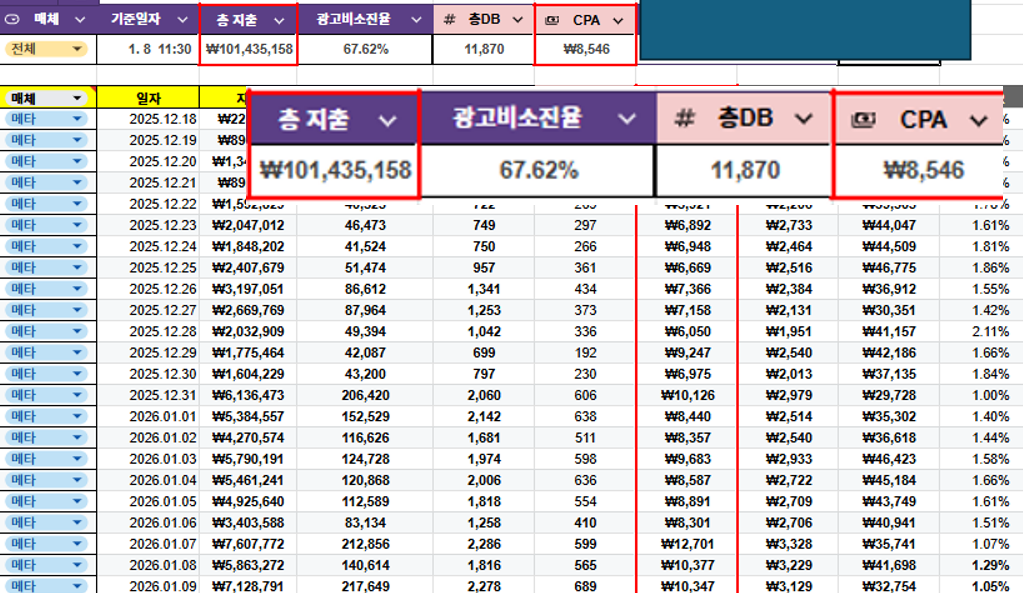Screen dimensions: 1023x593
Task: Select the cell showing ₩1,951
Action: [x=789, y=331]
